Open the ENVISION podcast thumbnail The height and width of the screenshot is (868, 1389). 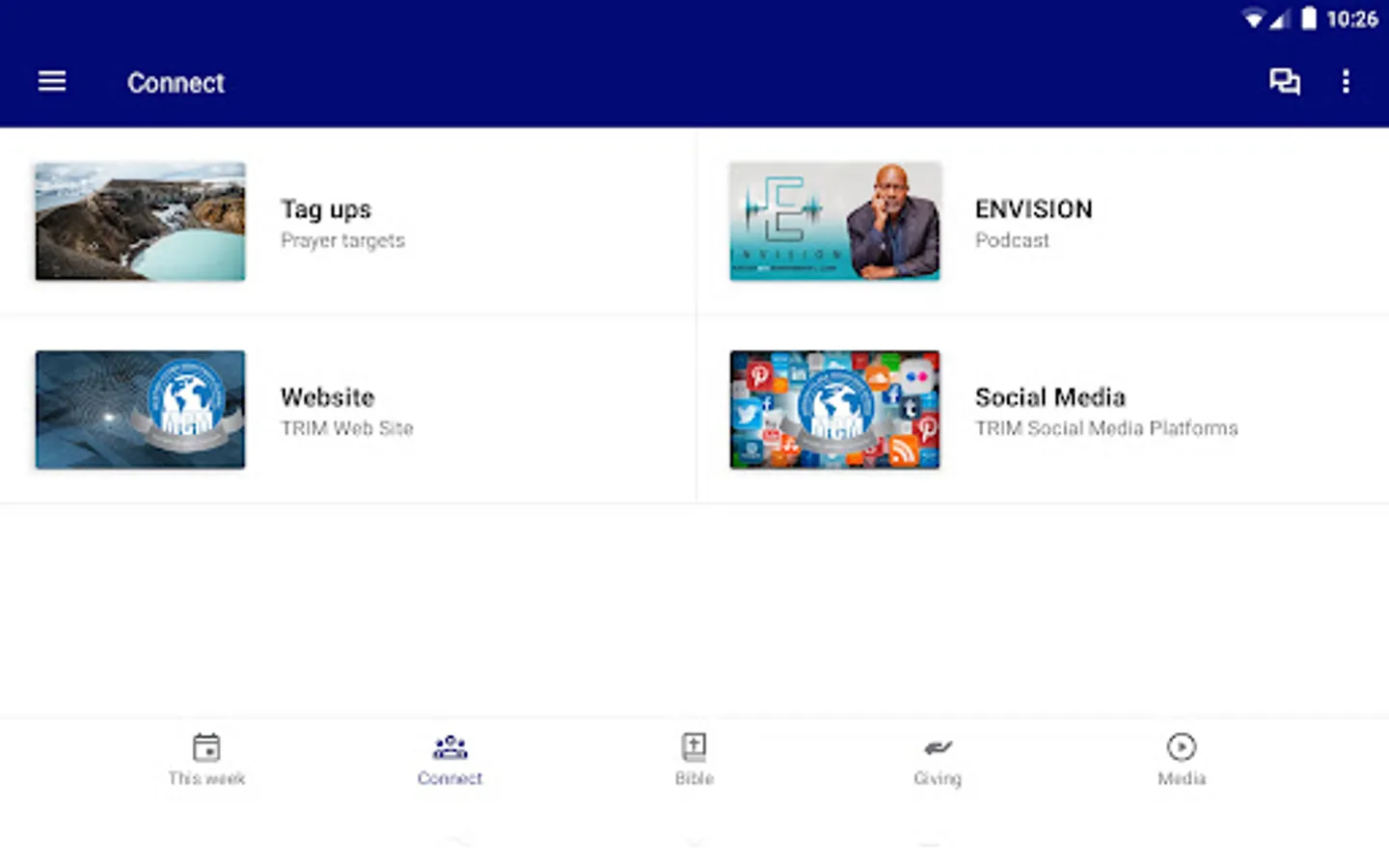834,222
